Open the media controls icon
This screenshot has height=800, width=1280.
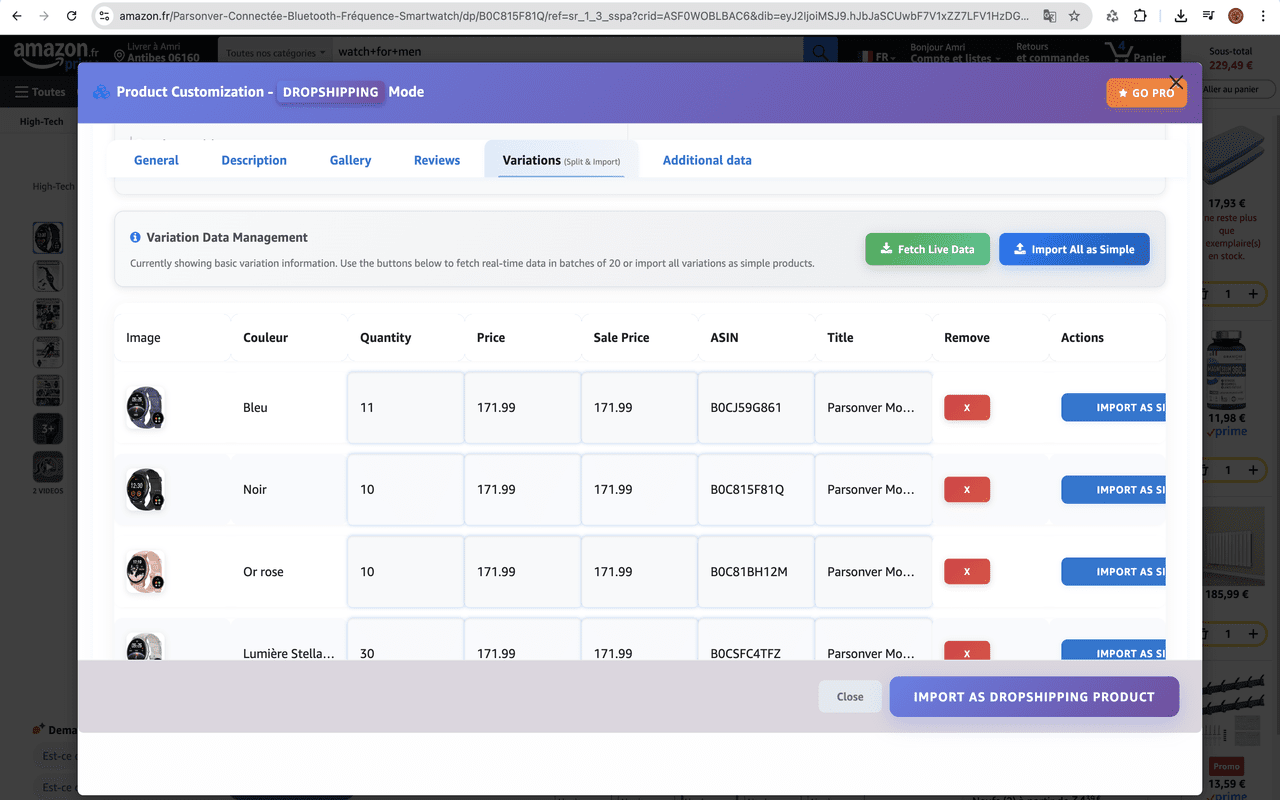[1208, 16]
